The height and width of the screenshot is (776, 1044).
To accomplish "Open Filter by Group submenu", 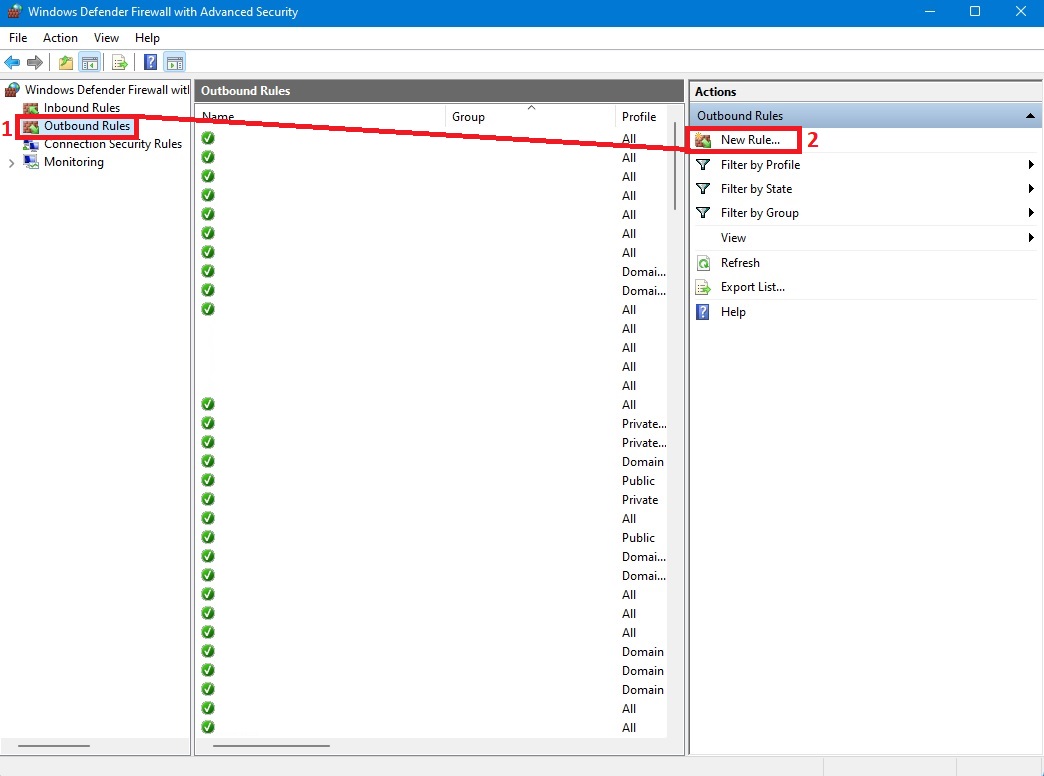I will [x=759, y=213].
